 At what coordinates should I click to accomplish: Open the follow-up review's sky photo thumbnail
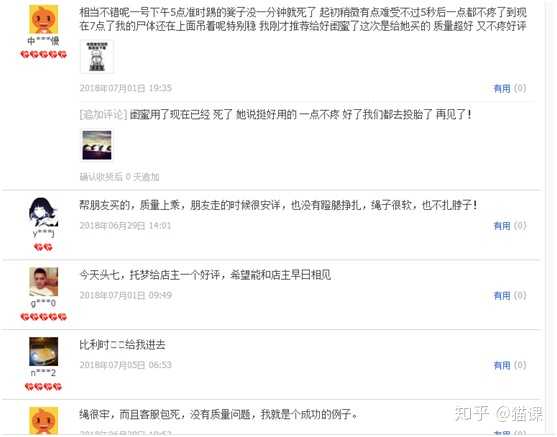pos(97,145)
